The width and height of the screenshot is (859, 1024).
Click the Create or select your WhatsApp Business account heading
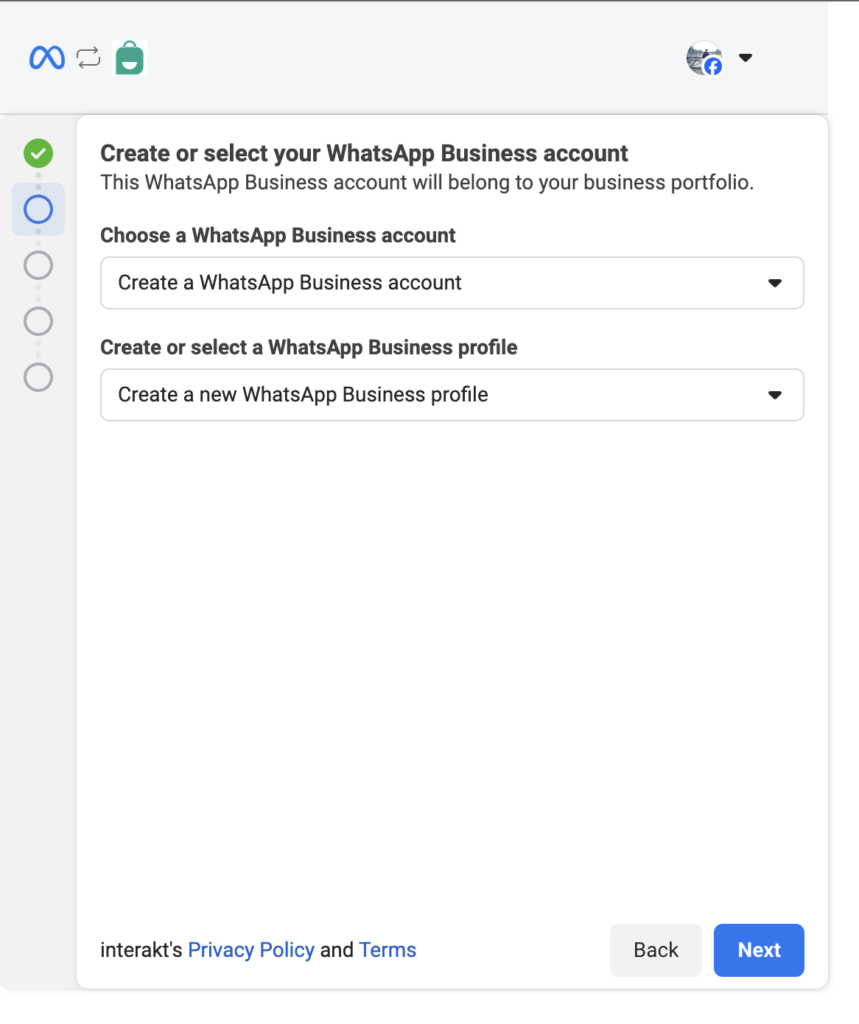coord(364,153)
